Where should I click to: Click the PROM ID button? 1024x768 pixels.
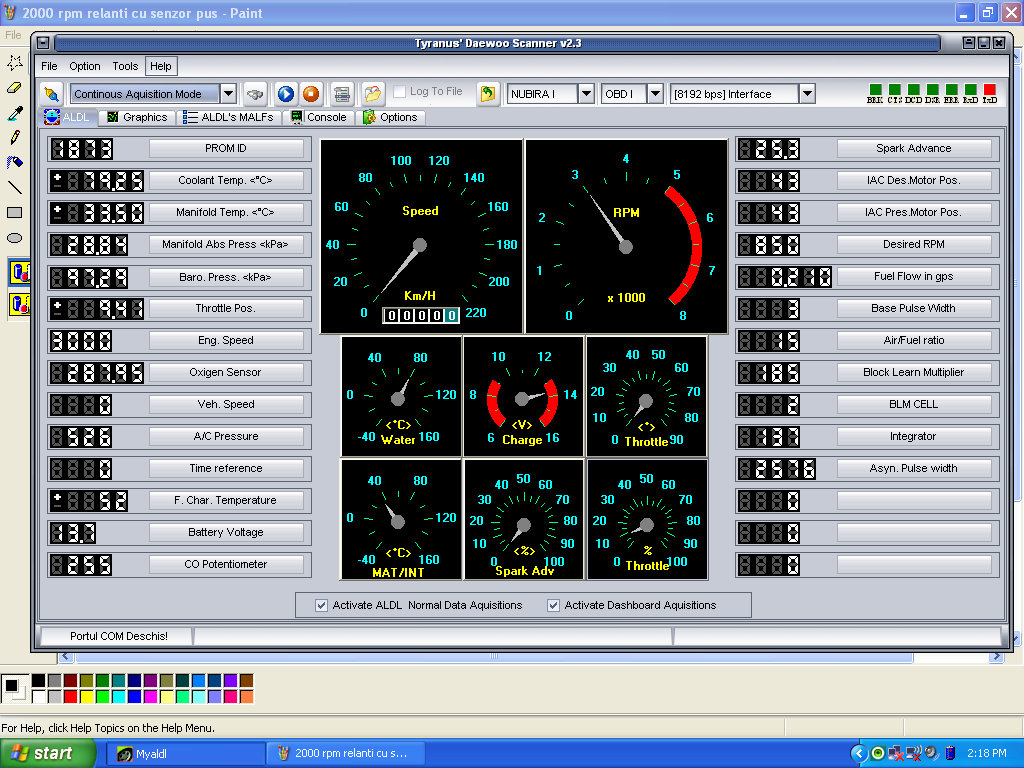point(226,148)
